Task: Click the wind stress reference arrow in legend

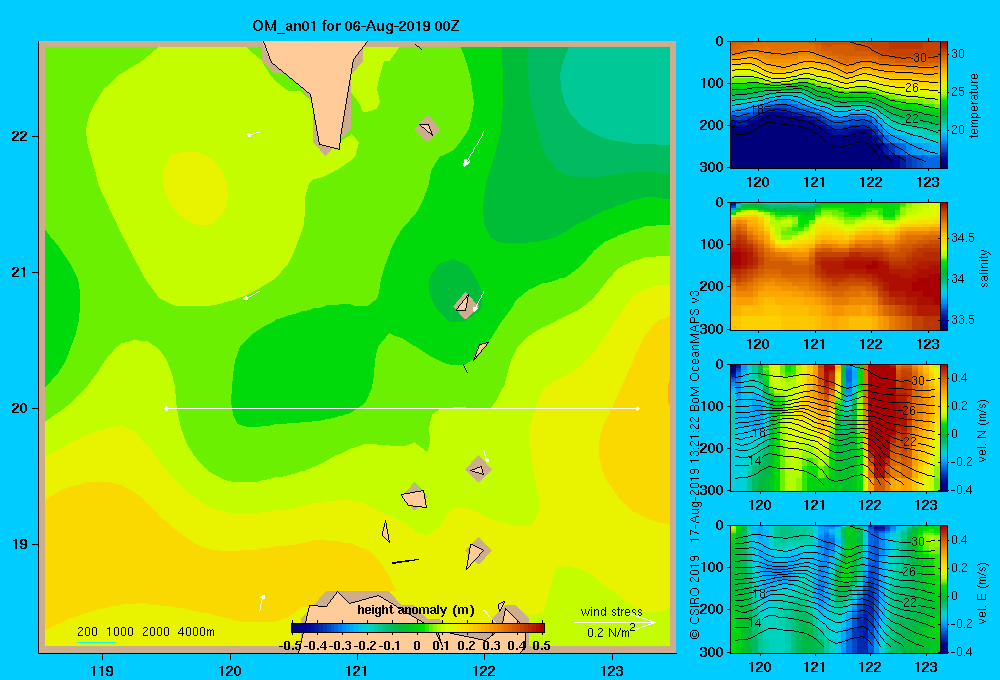Action: coord(615,623)
